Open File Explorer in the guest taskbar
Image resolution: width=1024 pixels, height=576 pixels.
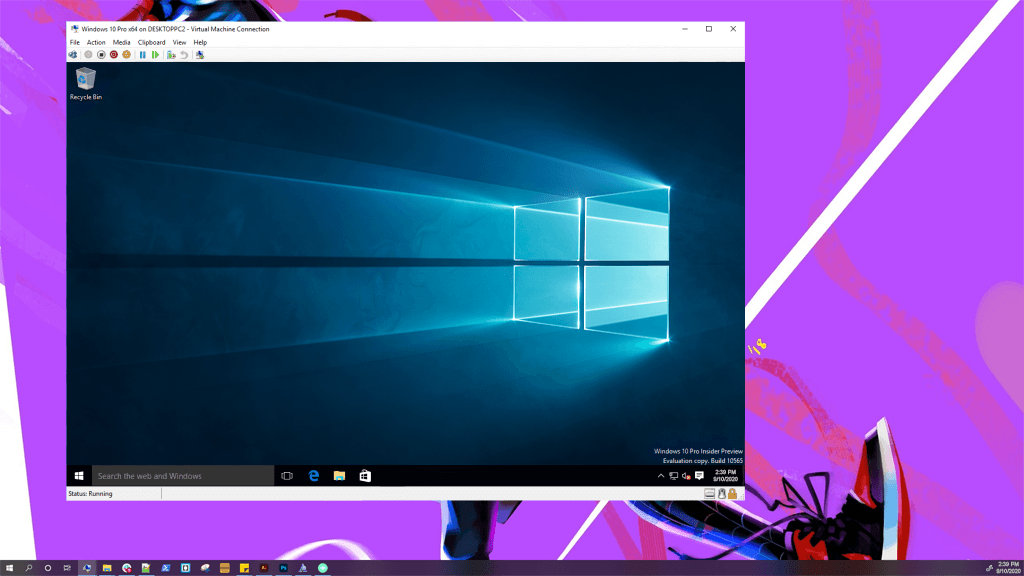[x=339, y=476]
